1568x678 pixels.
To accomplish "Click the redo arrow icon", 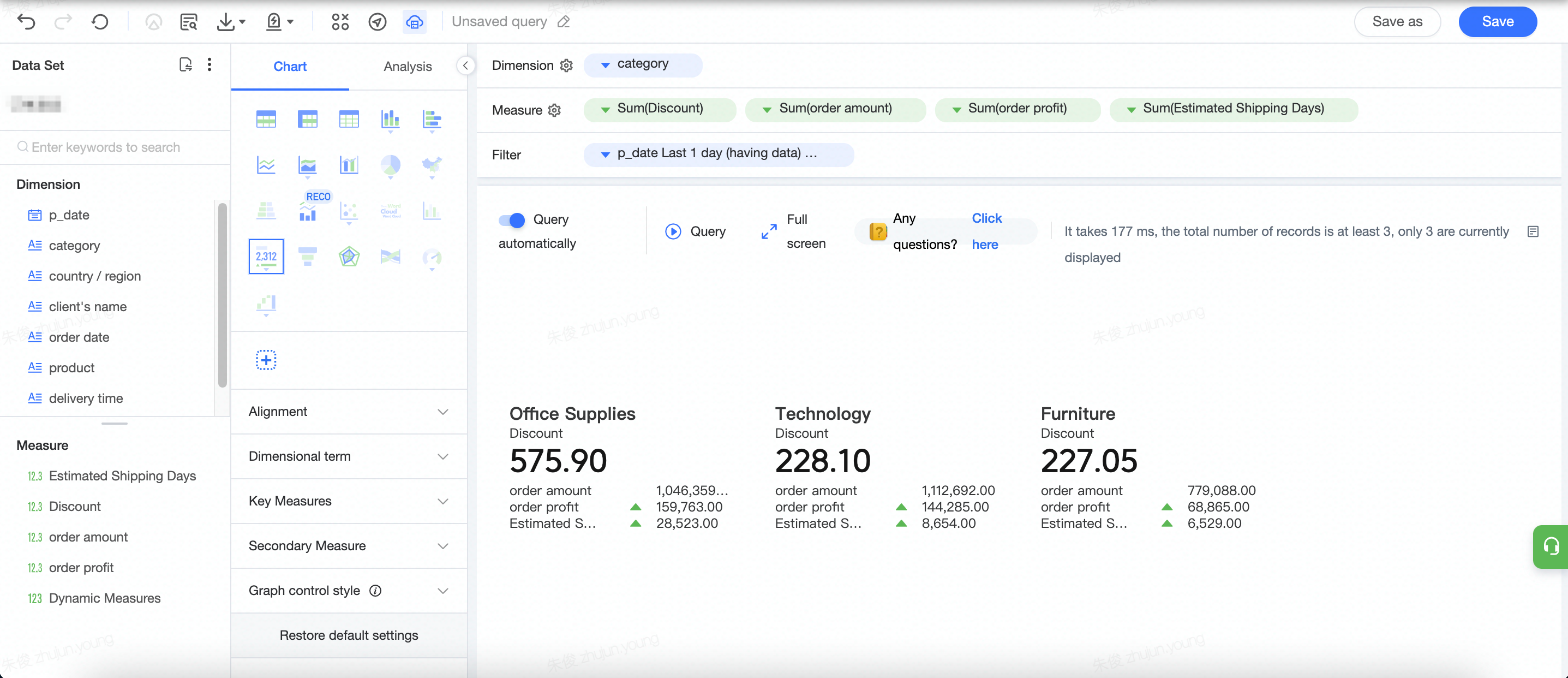I will click(x=63, y=22).
